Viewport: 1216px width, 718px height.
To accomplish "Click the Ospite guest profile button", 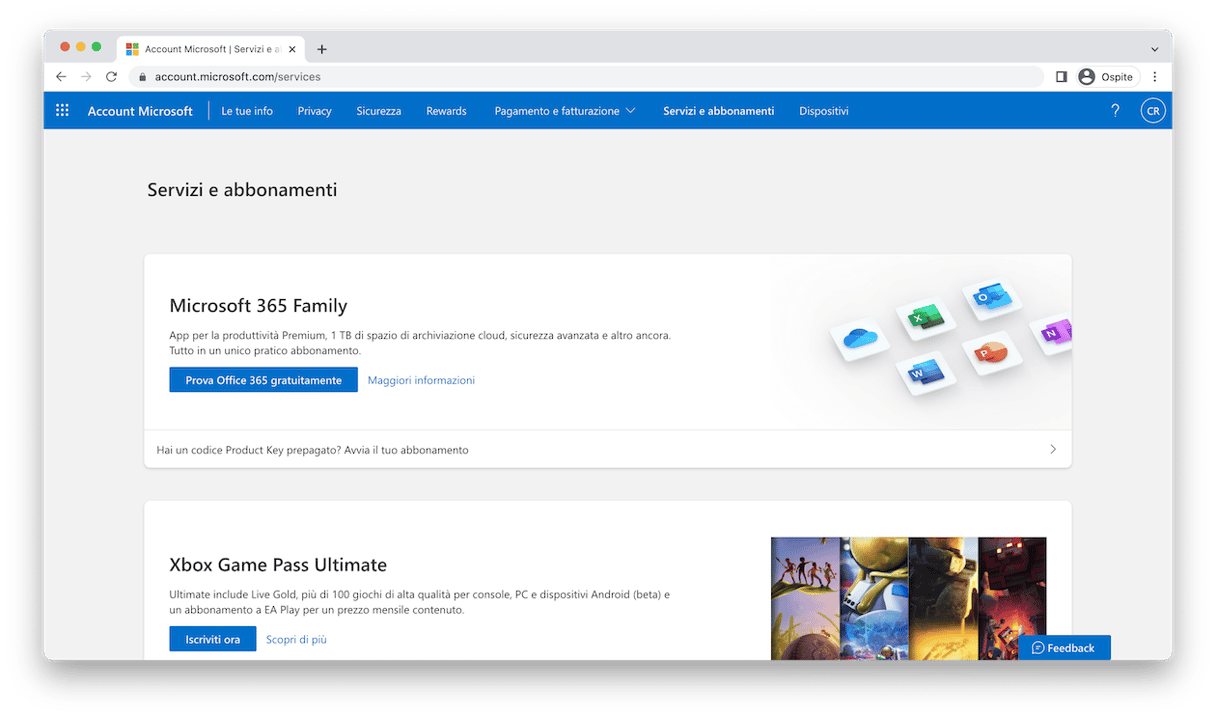I will pyautogui.click(x=1107, y=77).
